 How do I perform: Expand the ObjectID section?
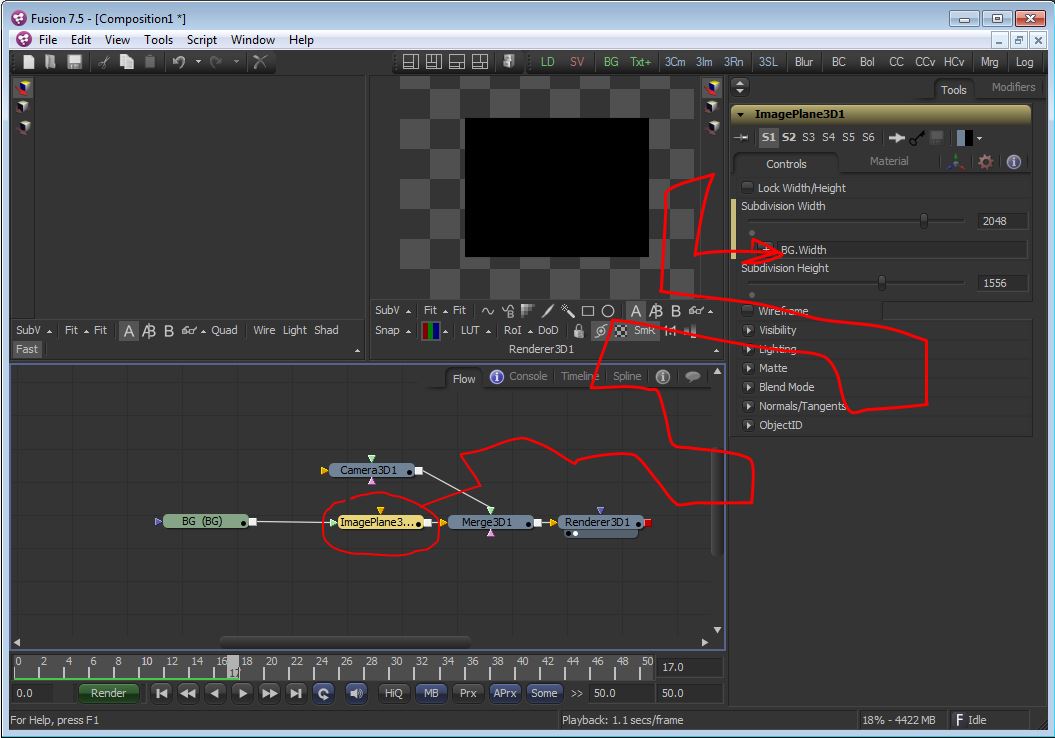748,425
